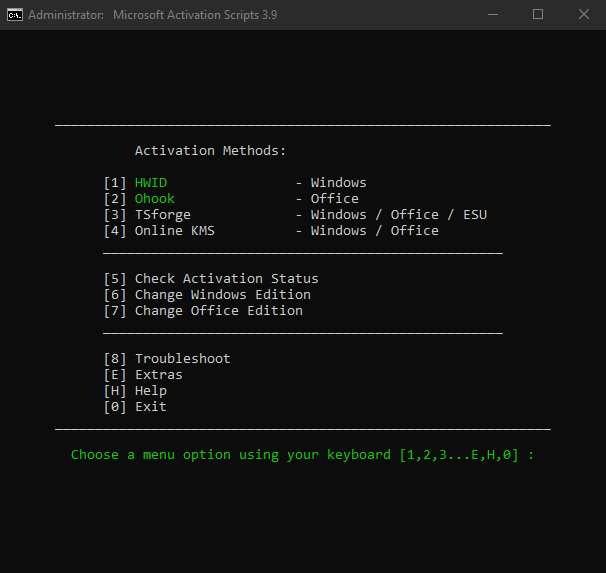Image resolution: width=606 pixels, height=573 pixels.
Task: Open the Troubleshoot option
Action: (x=183, y=359)
